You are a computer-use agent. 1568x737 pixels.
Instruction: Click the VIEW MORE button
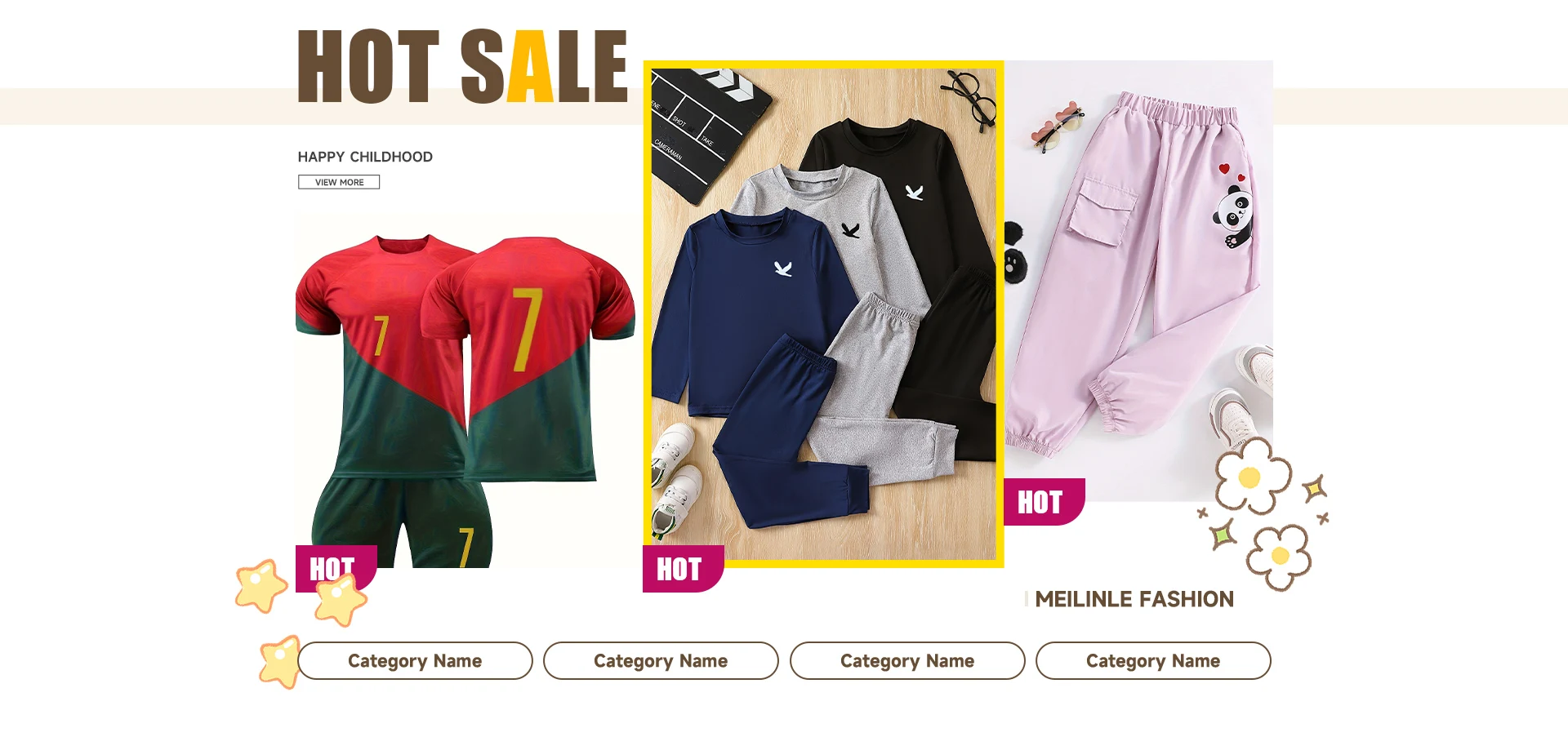(339, 182)
